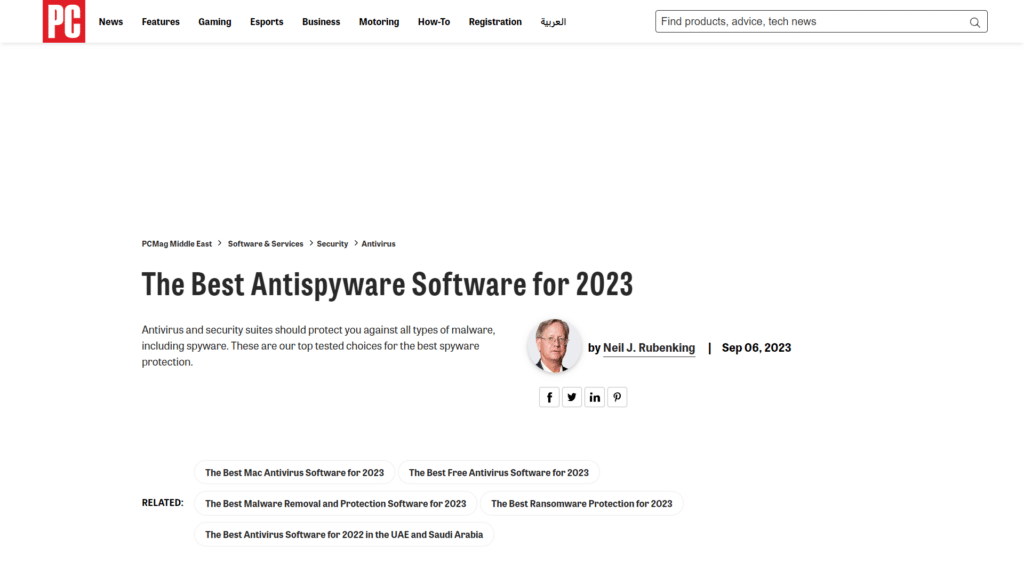Open the How-To section
The height and width of the screenshot is (562, 1024).
pyautogui.click(x=434, y=22)
